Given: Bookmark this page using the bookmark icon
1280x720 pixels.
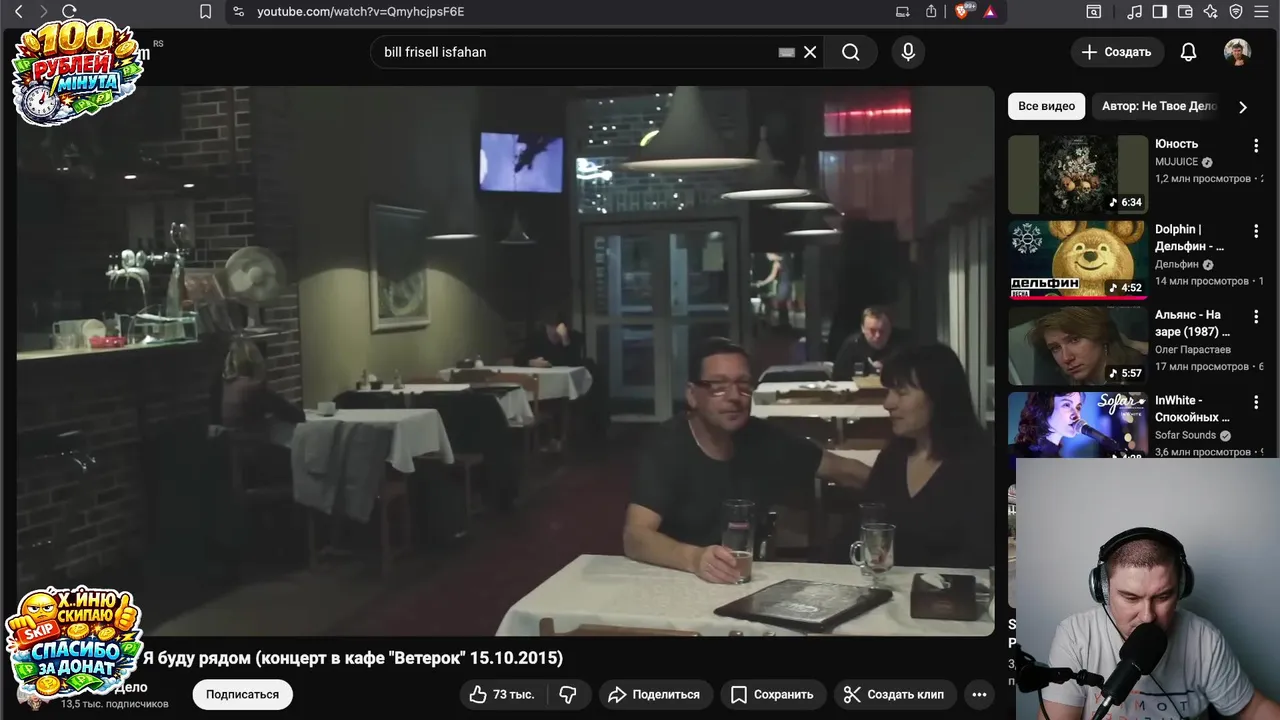Looking at the screenshot, I should pyautogui.click(x=205, y=12).
